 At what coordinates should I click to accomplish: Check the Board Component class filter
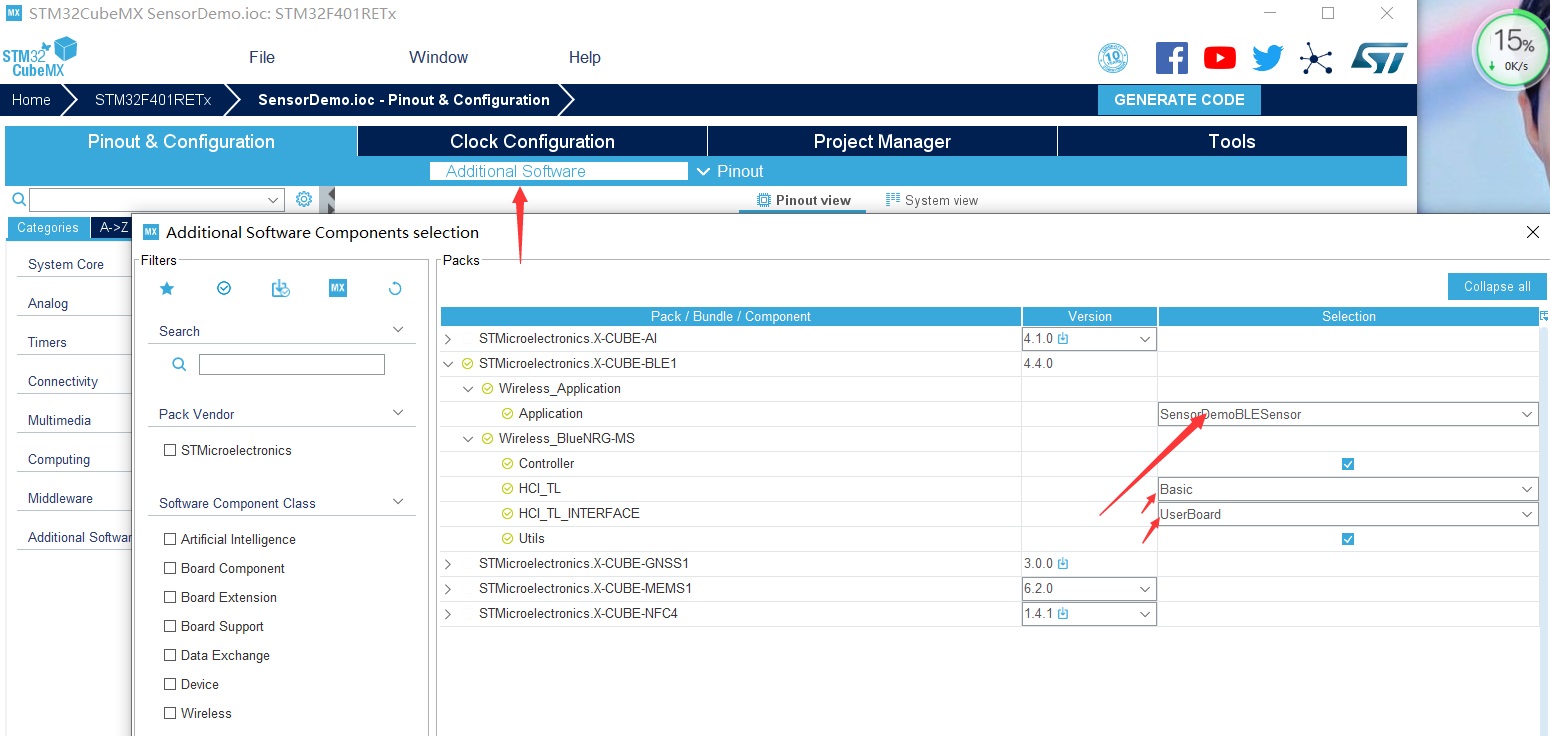pyautogui.click(x=170, y=568)
